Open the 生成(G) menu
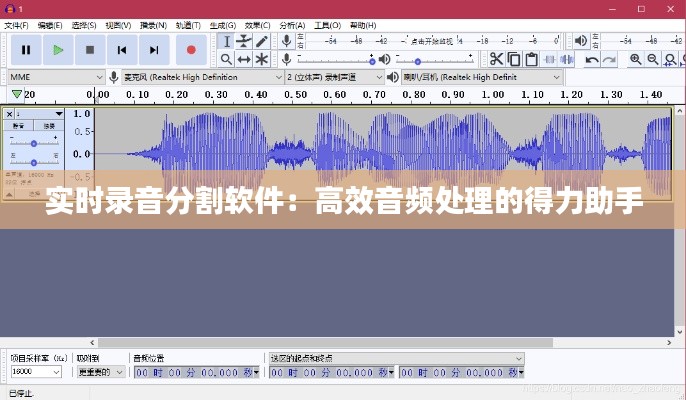The height and width of the screenshot is (400, 686). click(x=223, y=25)
